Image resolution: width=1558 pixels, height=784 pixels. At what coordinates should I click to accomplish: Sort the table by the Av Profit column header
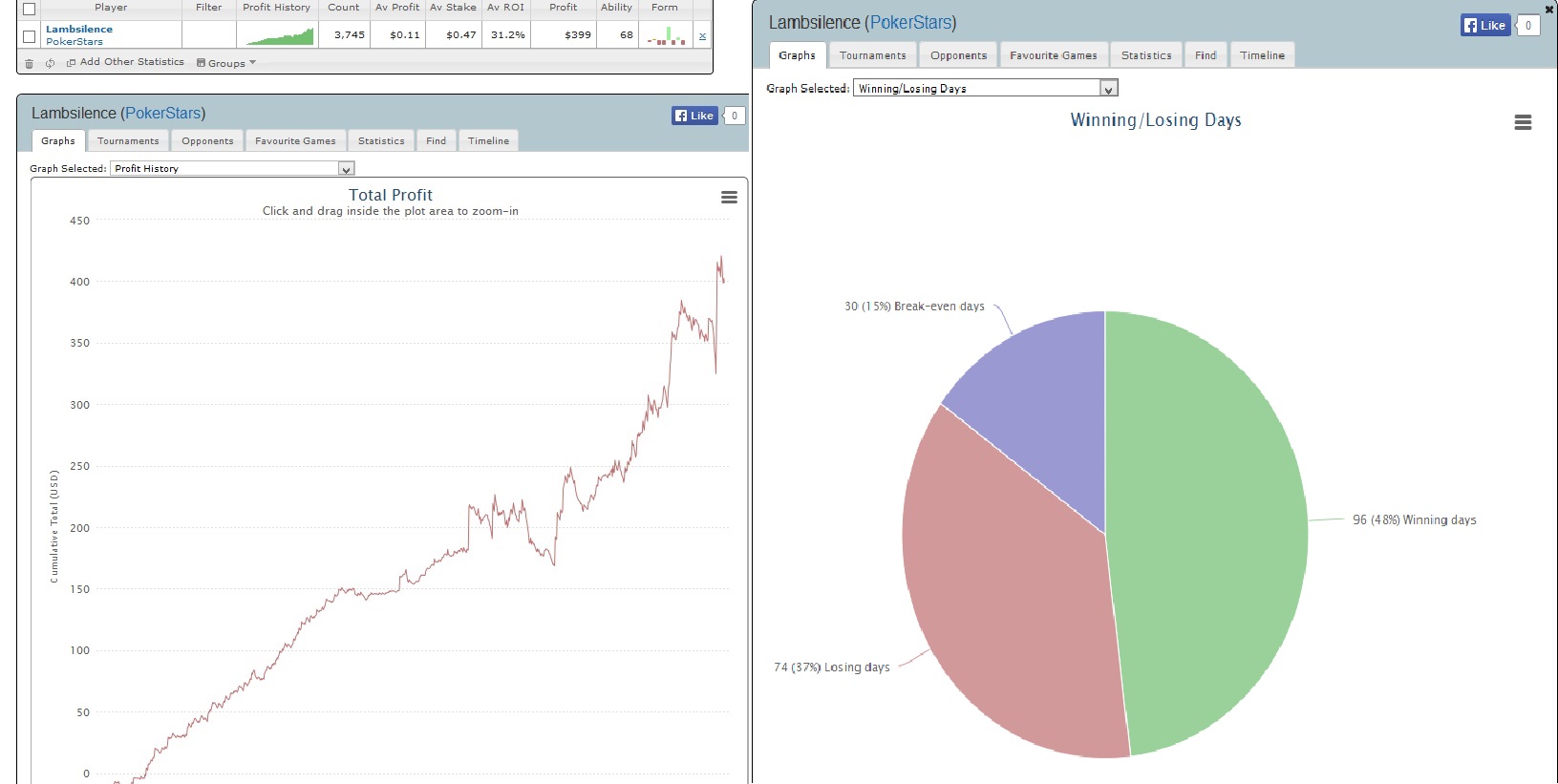(x=397, y=8)
